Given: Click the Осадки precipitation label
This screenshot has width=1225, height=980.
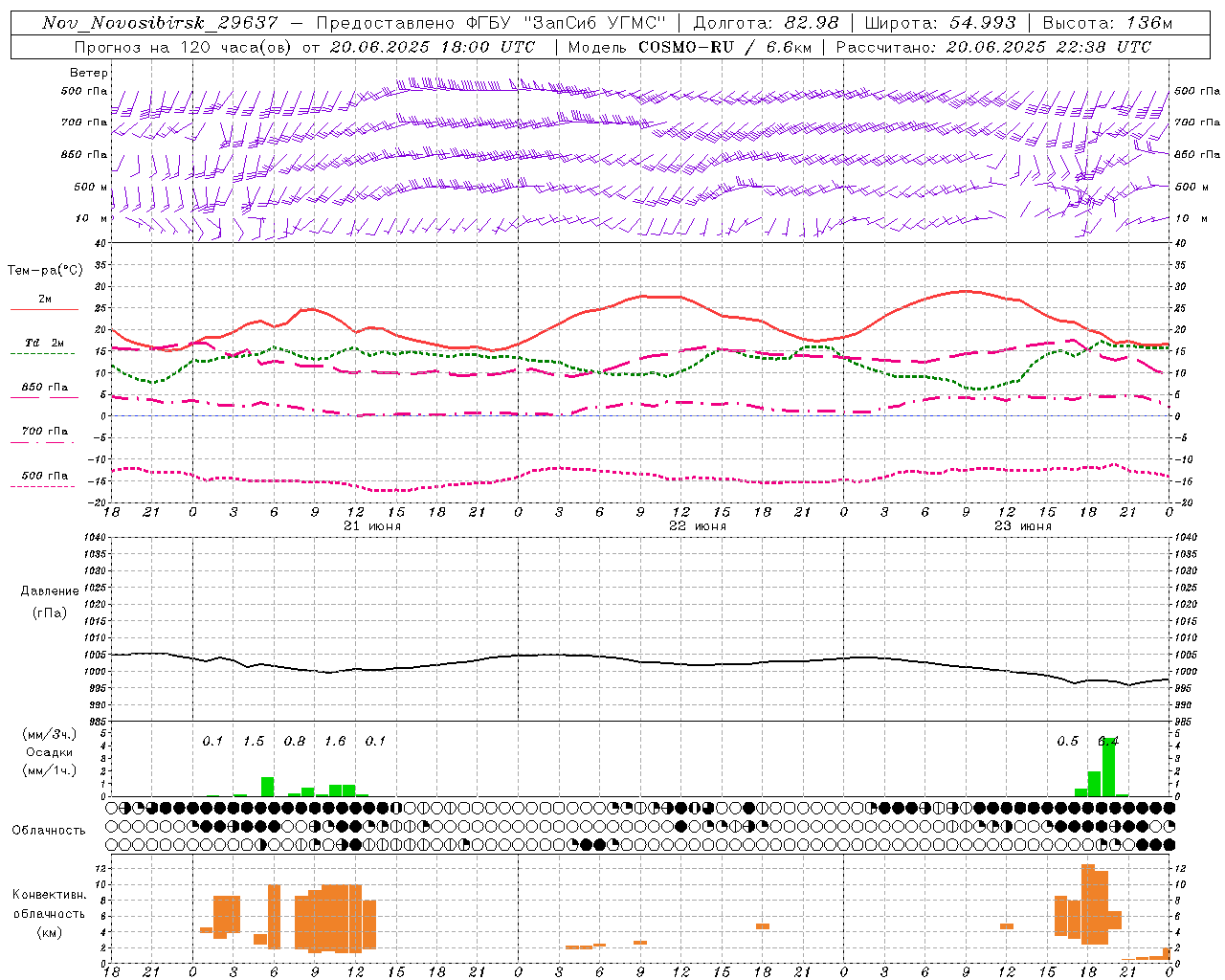Looking at the screenshot, I should tap(49, 752).
